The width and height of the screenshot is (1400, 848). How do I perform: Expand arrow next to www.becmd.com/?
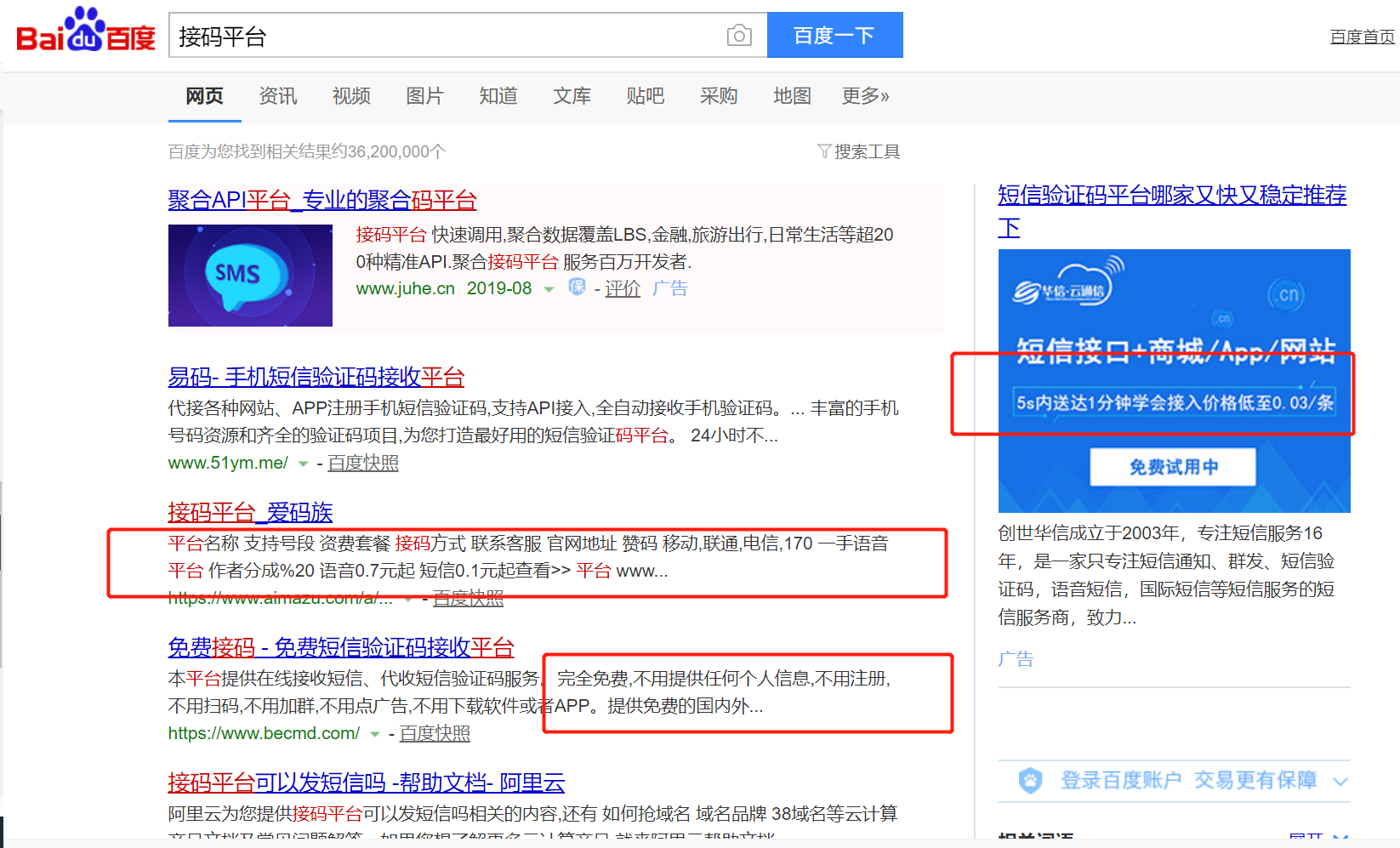click(374, 734)
